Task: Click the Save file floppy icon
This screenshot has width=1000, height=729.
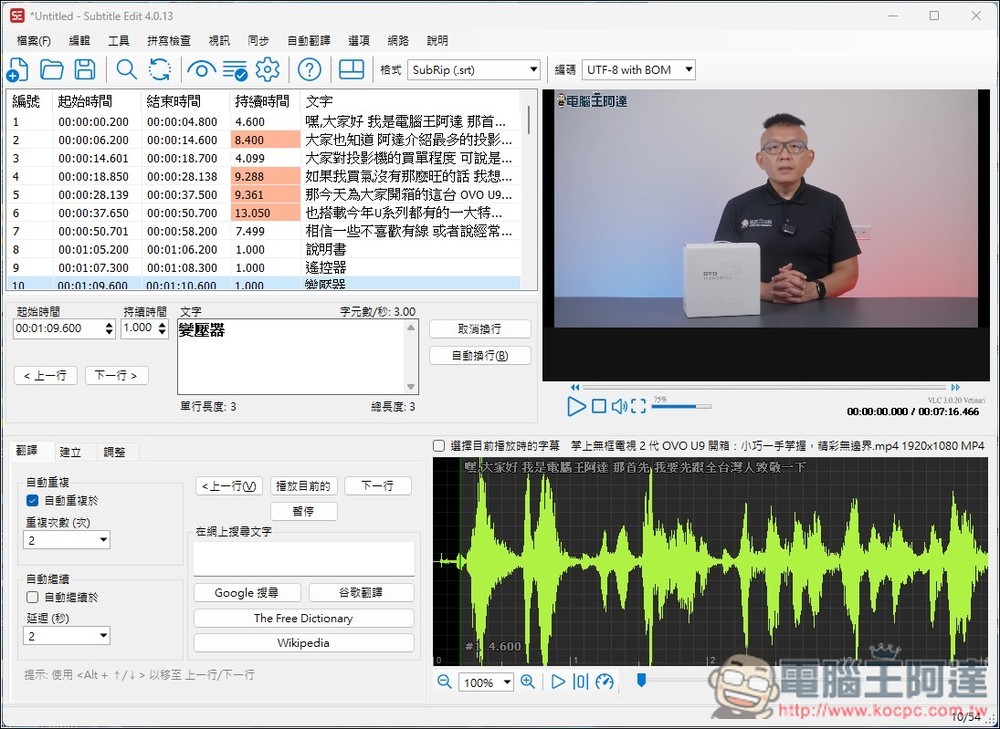Action: [x=85, y=69]
